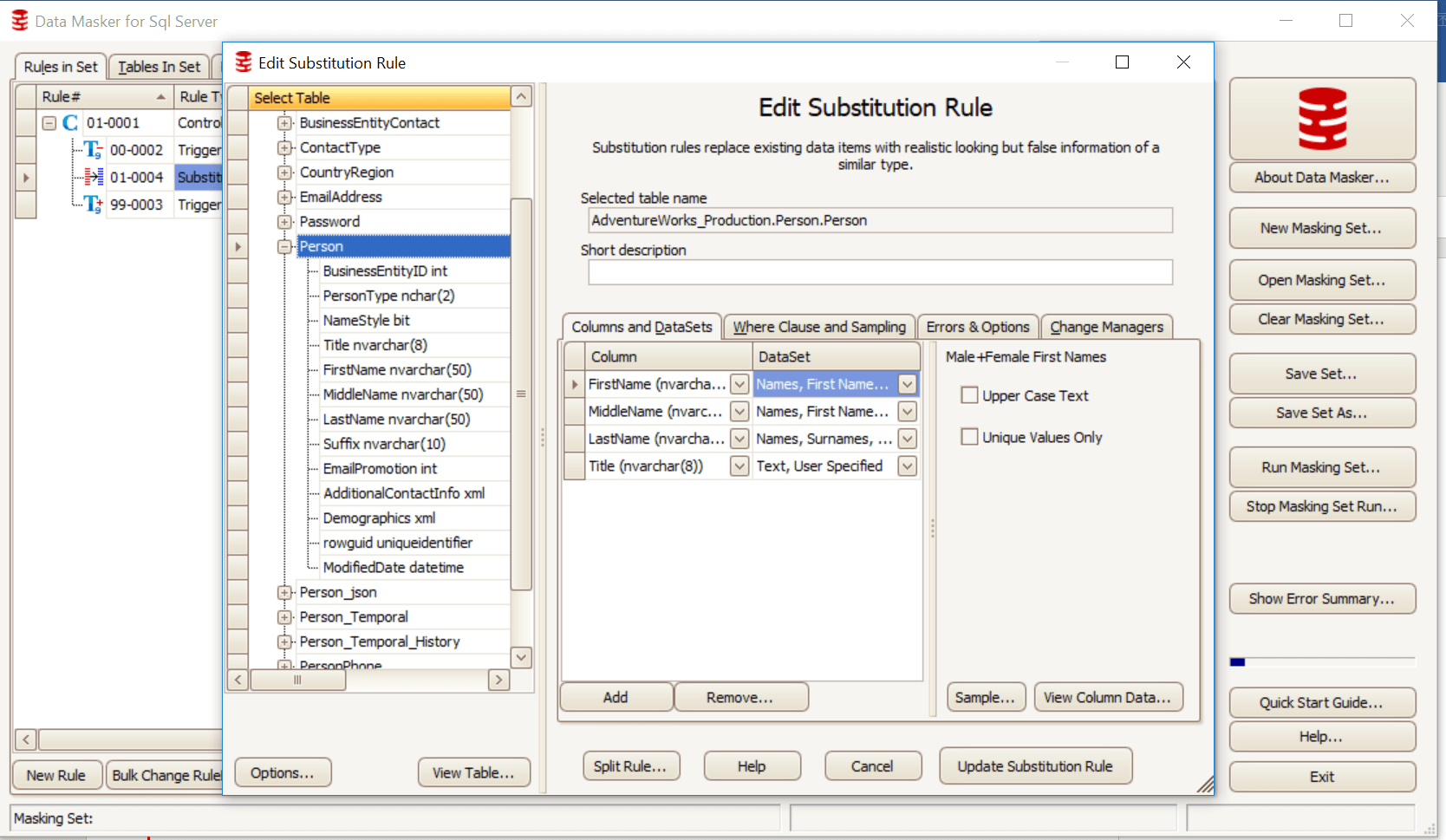Viewport: 1446px width, 840px height.
Task: Click the Selected table name field
Action: [x=880, y=220]
